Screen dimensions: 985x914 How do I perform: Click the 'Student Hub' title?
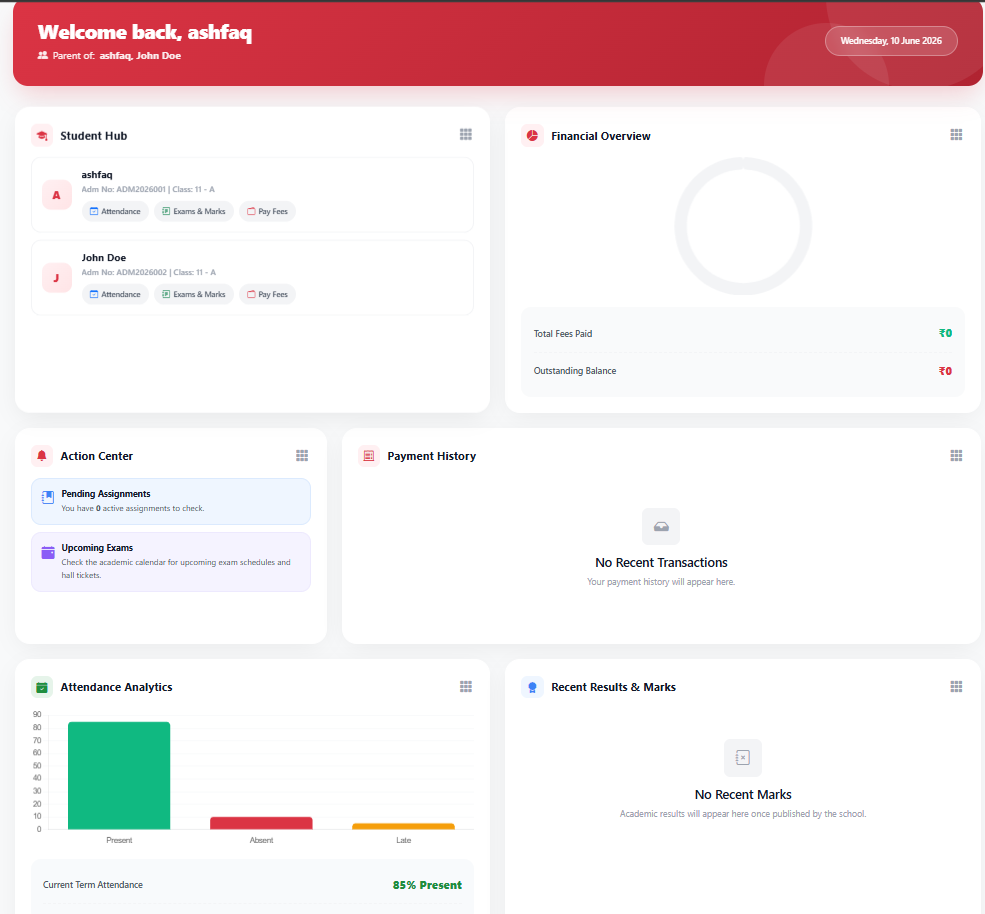point(94,136)
